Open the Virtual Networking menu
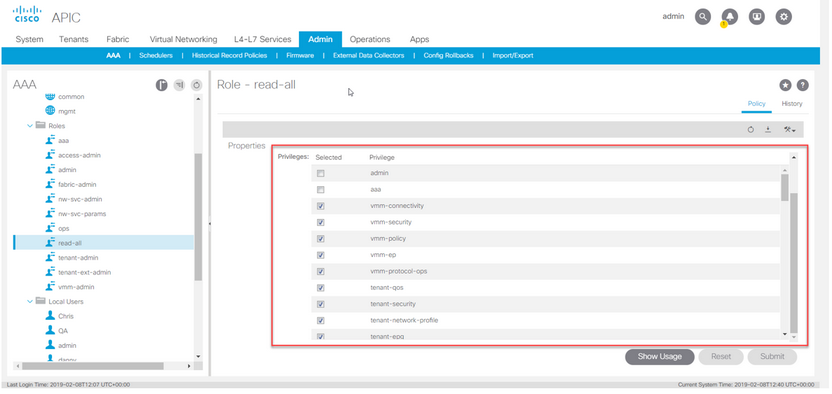Image resolution: width=832 pixels, height=394 pixels. 183,39
